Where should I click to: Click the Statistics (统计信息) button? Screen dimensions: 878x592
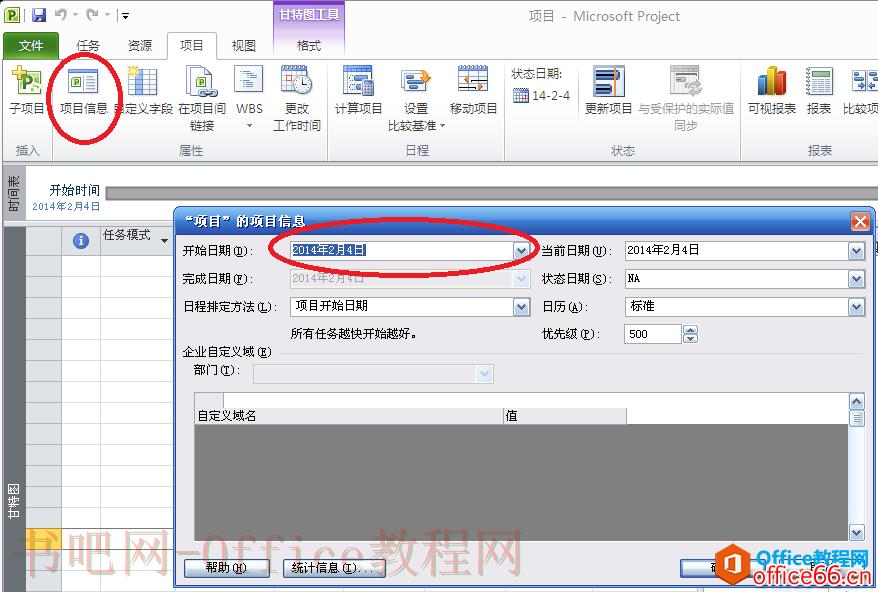334,568
